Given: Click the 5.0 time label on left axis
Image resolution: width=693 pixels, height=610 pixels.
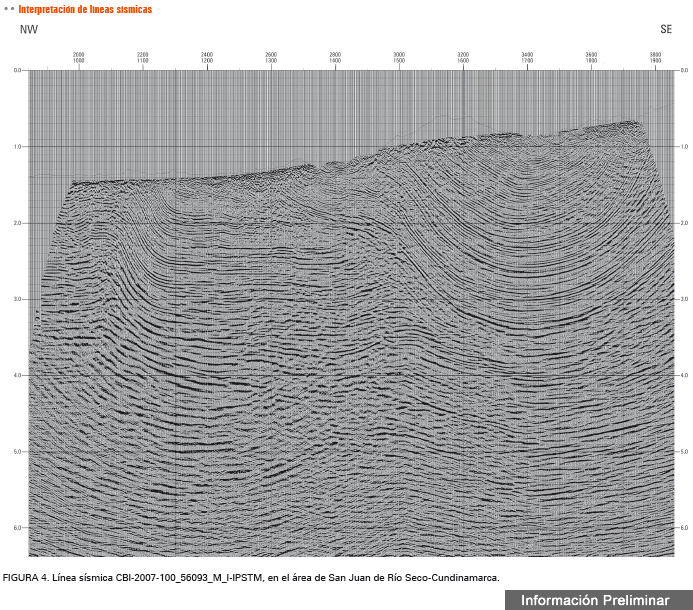Looking at the screenshot, I should 18,451.
